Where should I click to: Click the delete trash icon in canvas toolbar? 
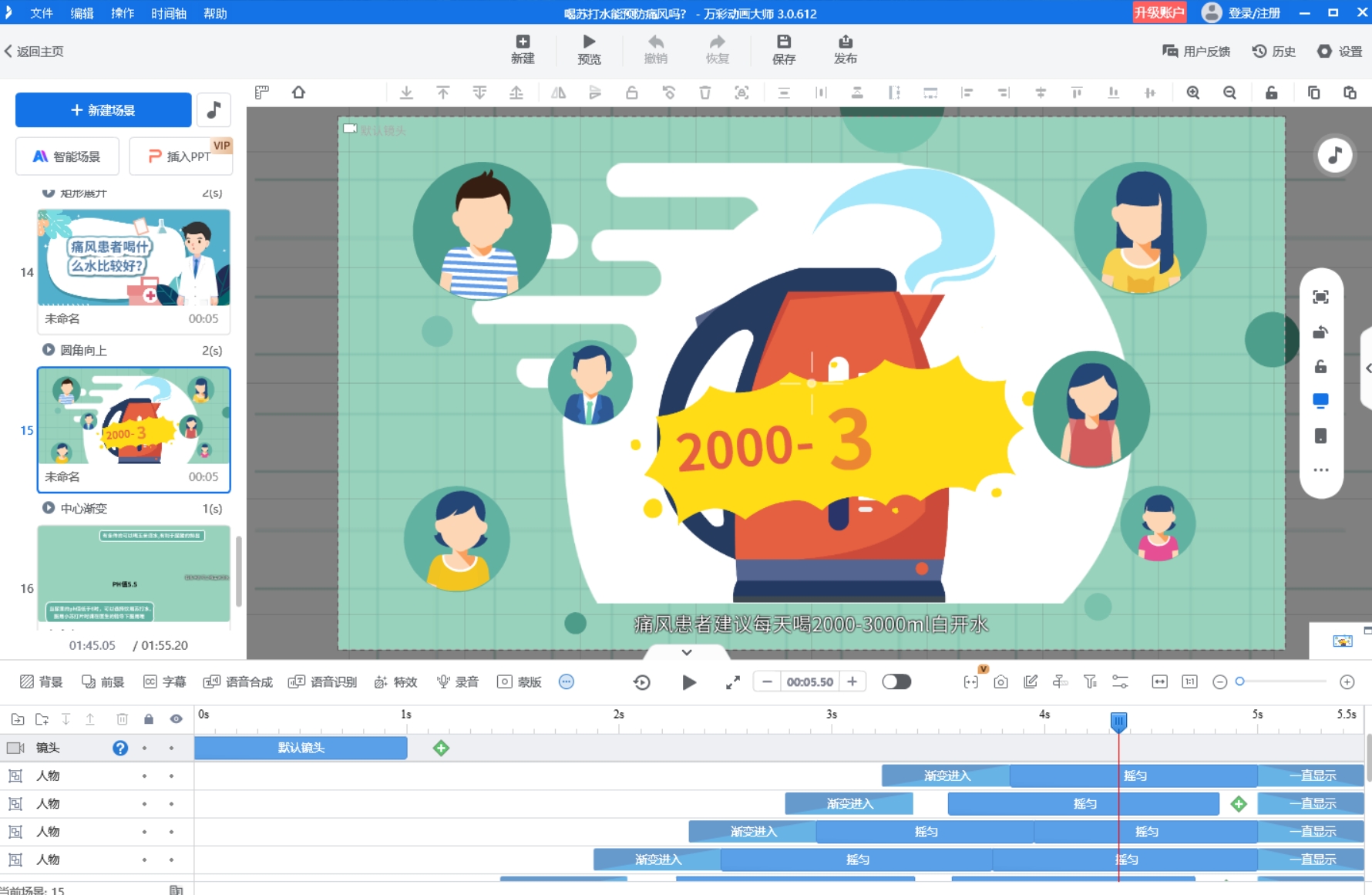tap(704, 93)
